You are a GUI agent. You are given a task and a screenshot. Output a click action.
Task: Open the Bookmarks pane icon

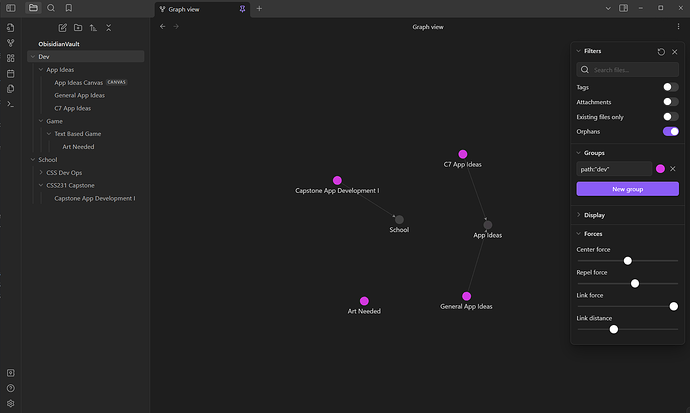click(x=68, y=8)
